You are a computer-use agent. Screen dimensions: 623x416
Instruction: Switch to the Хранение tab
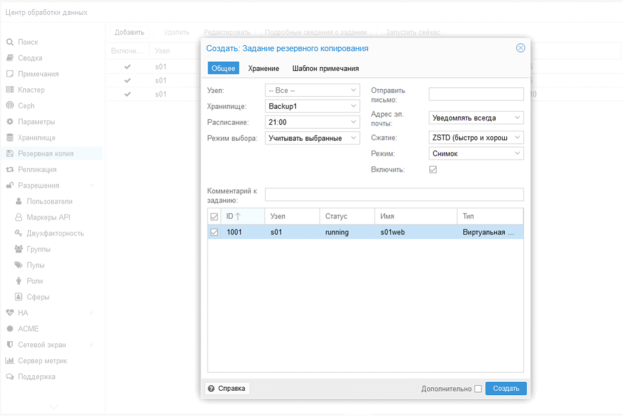click(x=264, y=69)
